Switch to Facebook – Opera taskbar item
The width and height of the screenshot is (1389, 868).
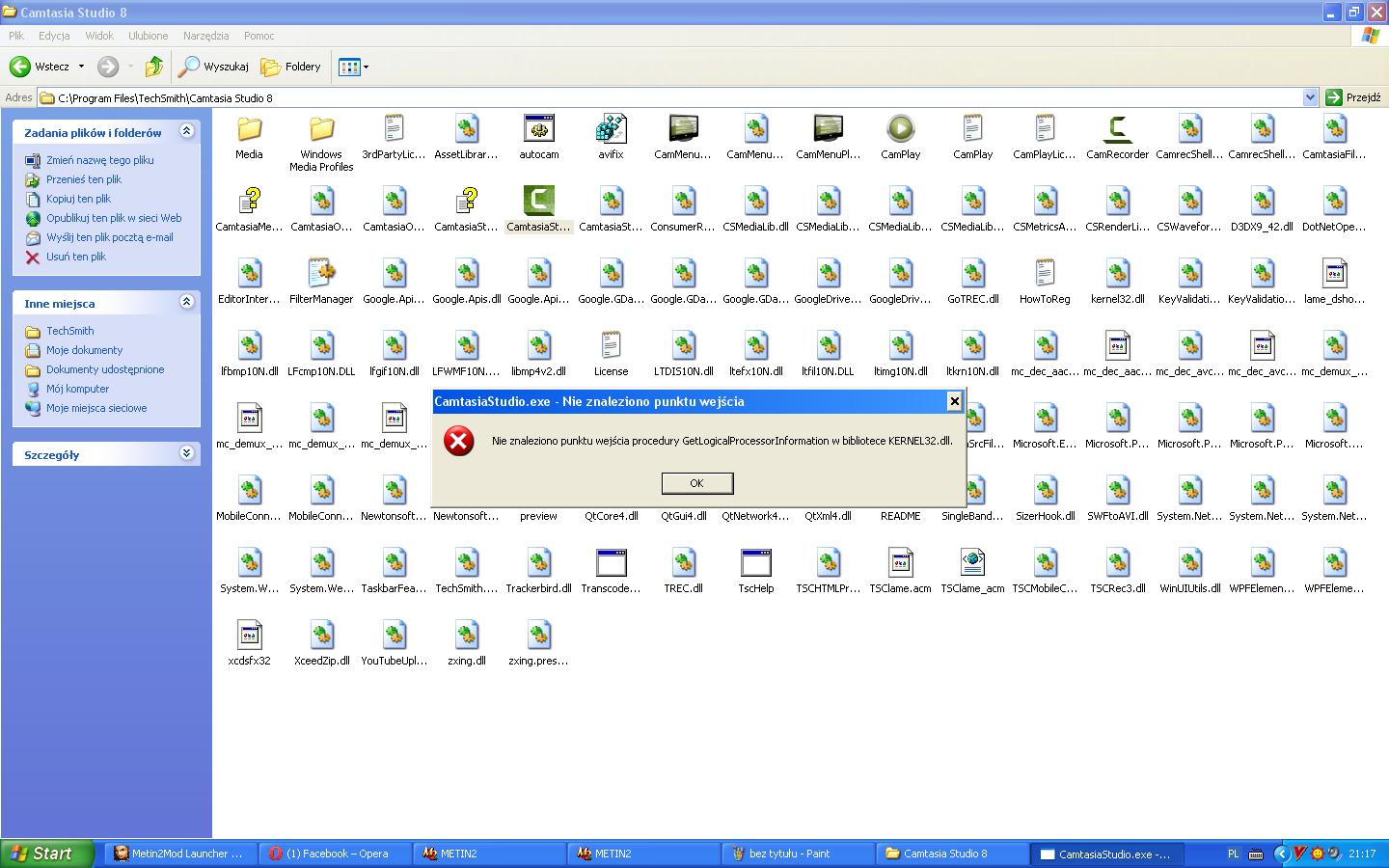335,854
